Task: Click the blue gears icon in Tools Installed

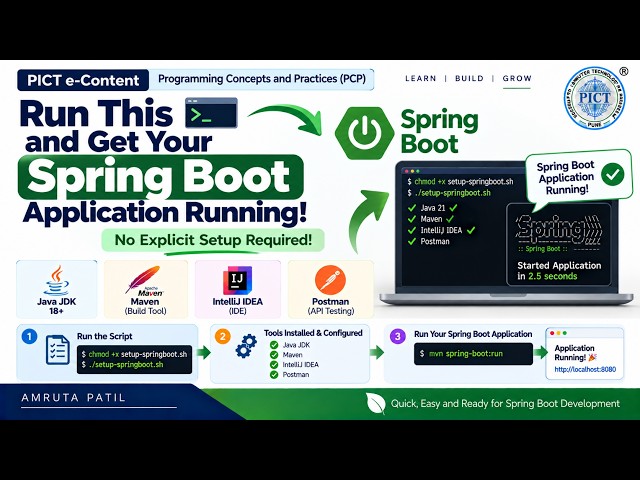Action: [247, 346]
